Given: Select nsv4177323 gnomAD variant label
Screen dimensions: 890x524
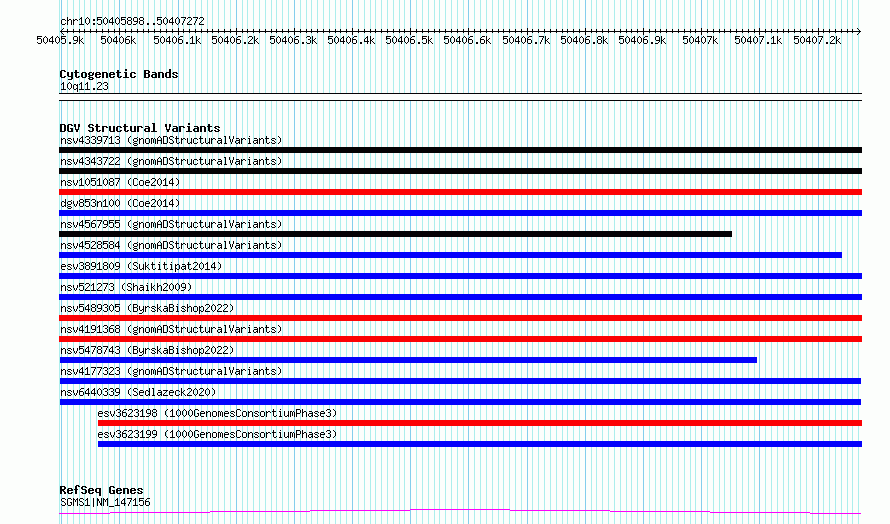Looking at the screenshot, I should [171, 371].
